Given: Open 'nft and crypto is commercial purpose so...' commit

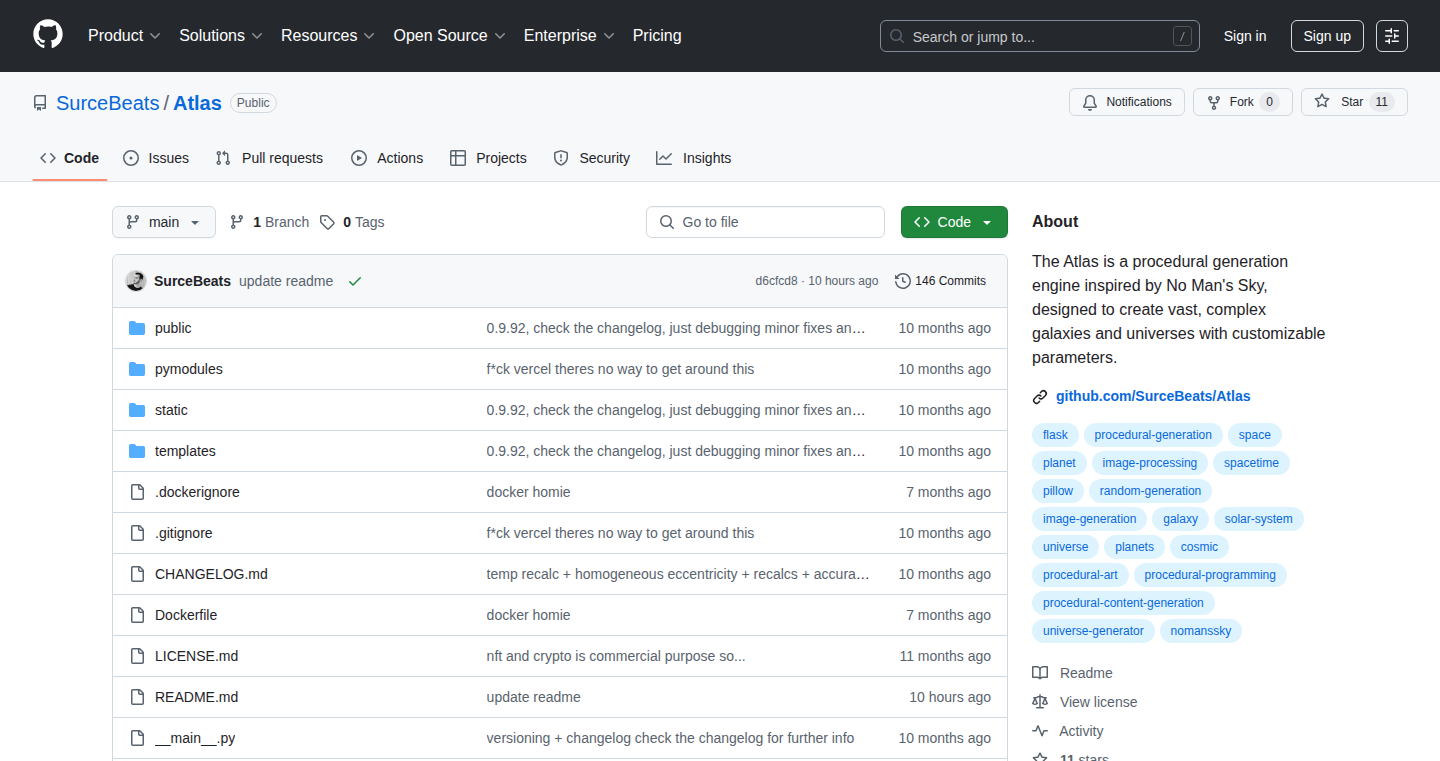Looking at the screenshot, I should [616, 656].
